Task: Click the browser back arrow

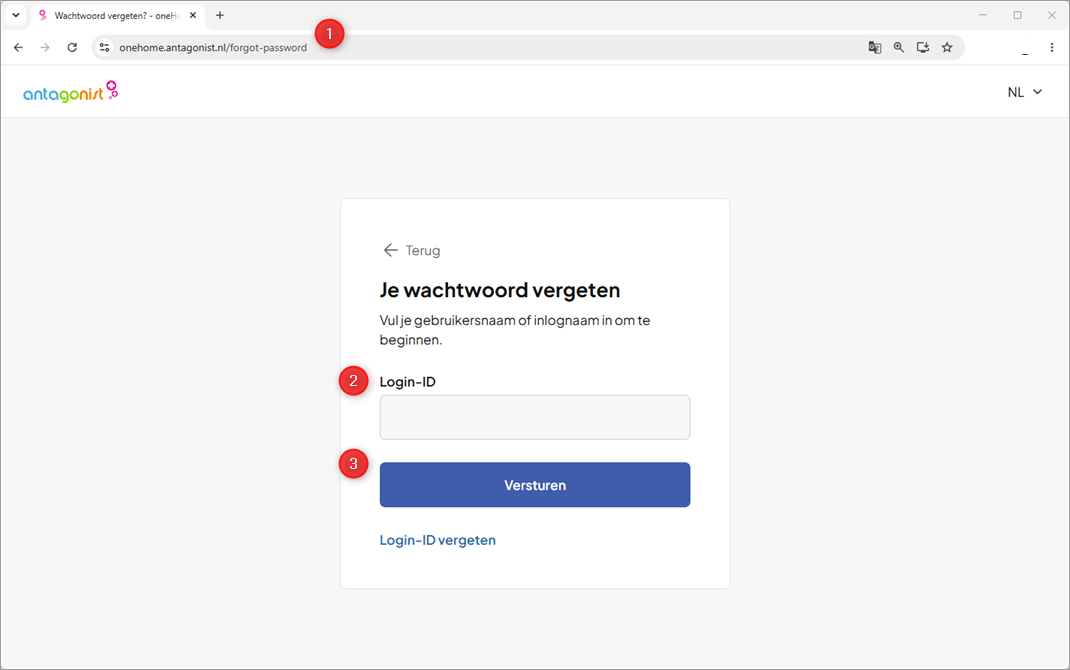Action: (18, 48)
